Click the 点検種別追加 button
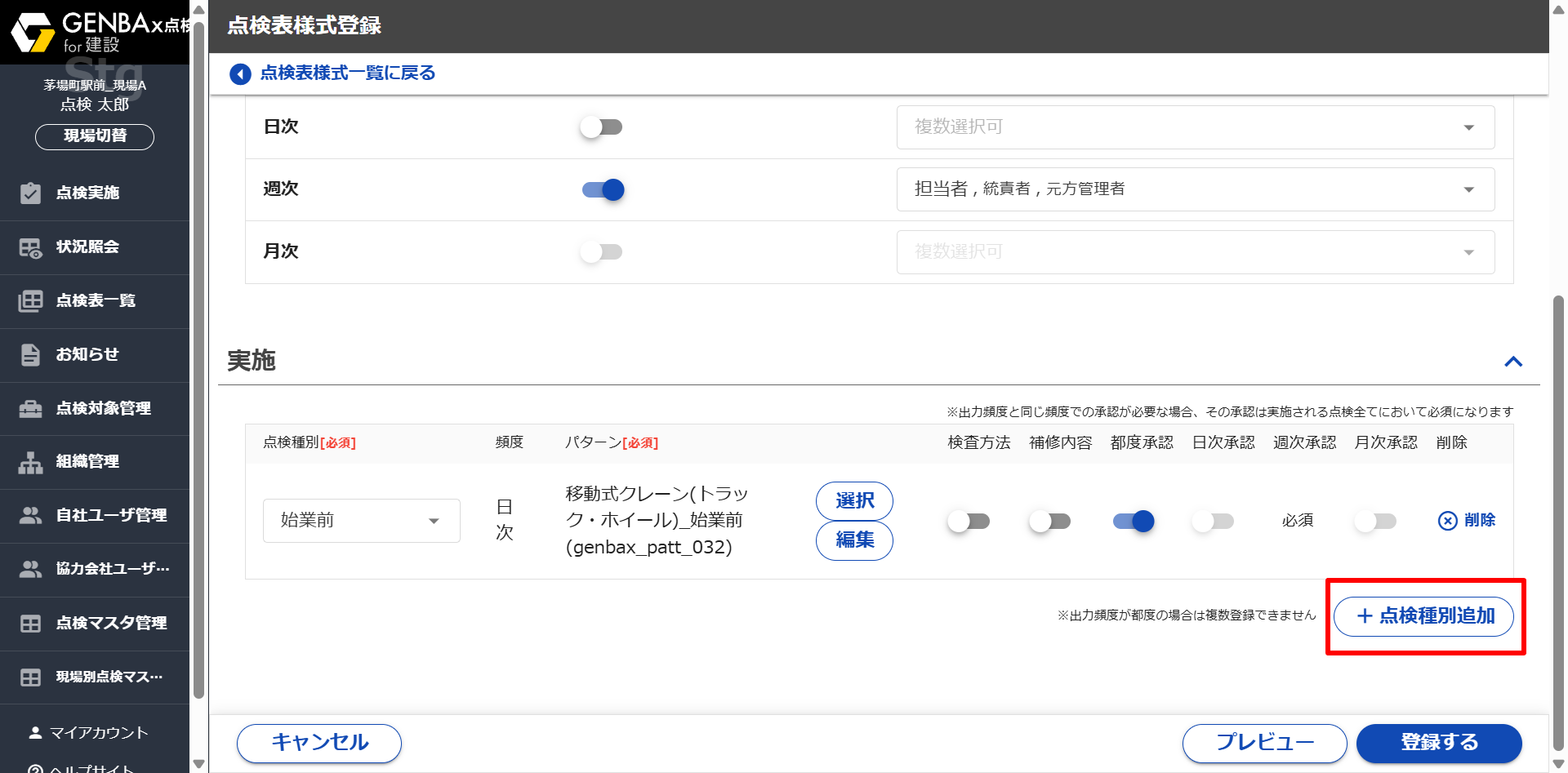 1423,616
